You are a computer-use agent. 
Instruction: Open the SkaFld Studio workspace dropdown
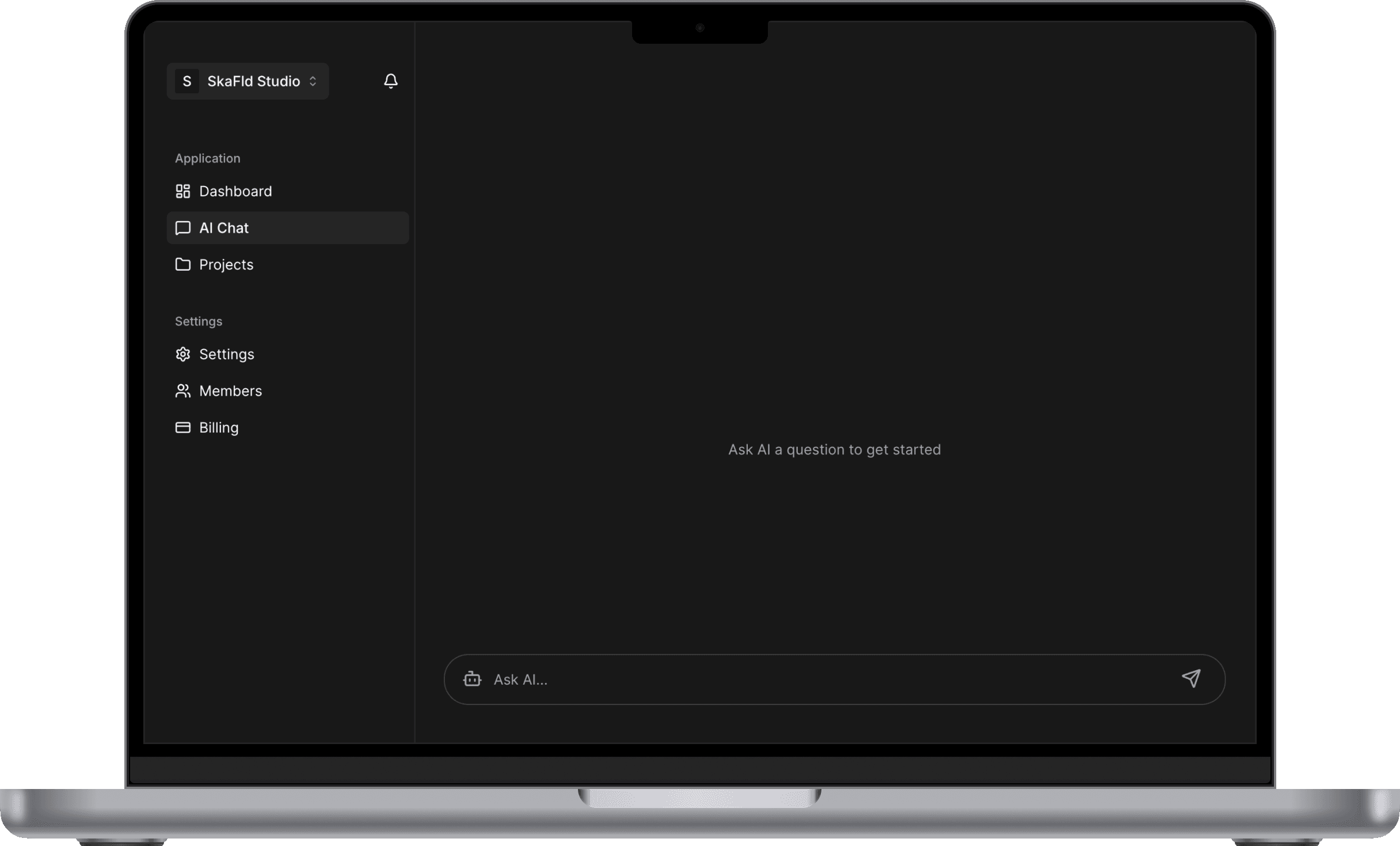click(x=253, y=81)
